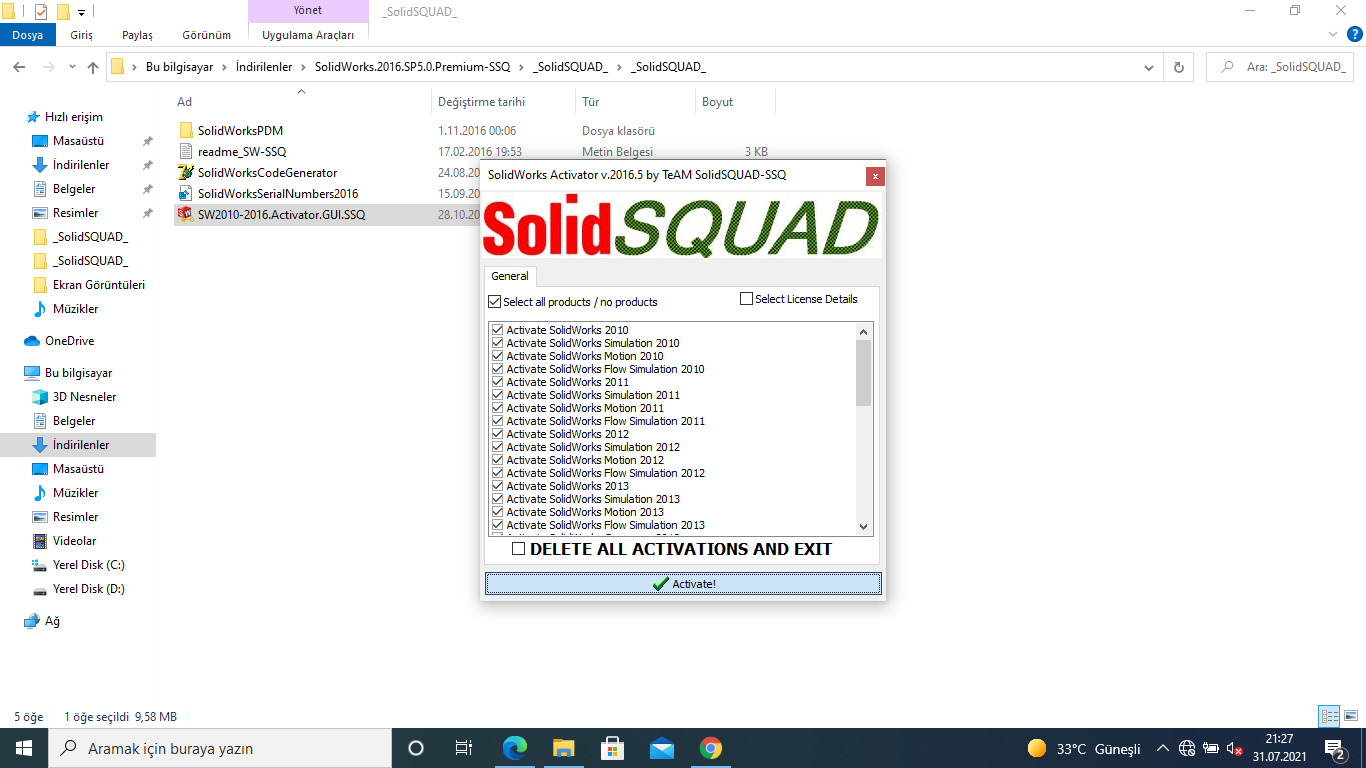The image size is (1366, 768).
Task: Toggle Select all products / no products
Action: click(x=494, y=301)
